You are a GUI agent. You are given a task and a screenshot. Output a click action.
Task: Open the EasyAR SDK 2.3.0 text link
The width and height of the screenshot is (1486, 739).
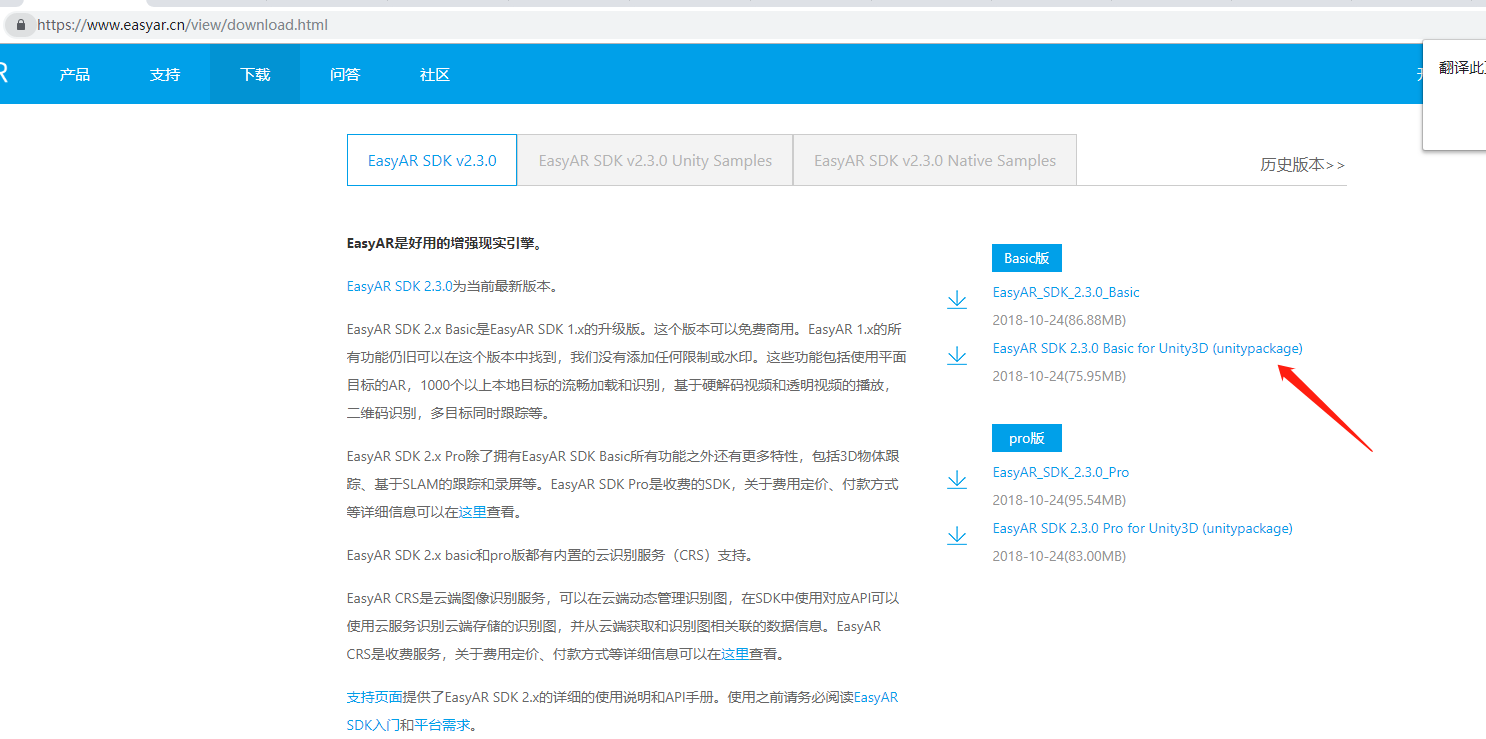(400, 286)
